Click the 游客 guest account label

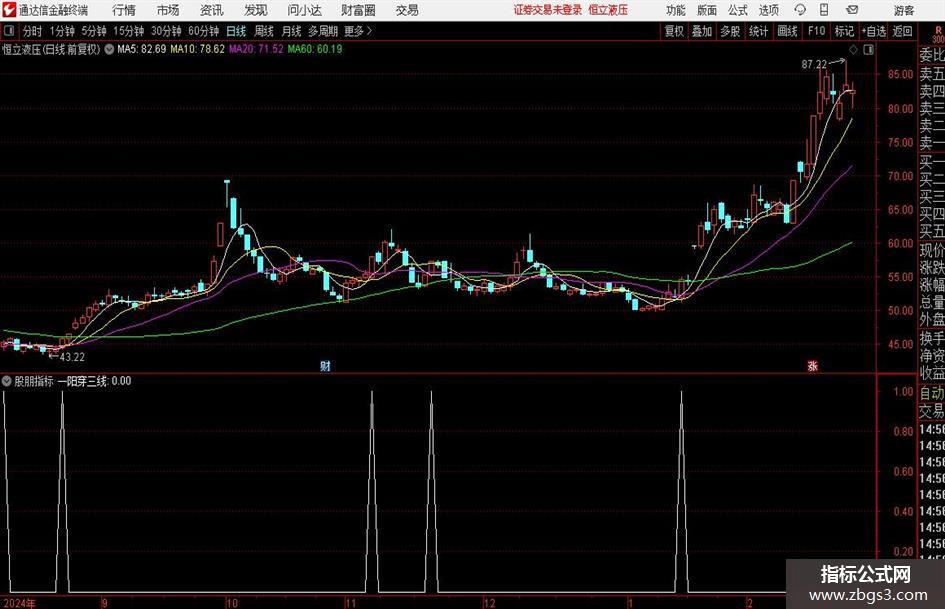pos(903,10)
